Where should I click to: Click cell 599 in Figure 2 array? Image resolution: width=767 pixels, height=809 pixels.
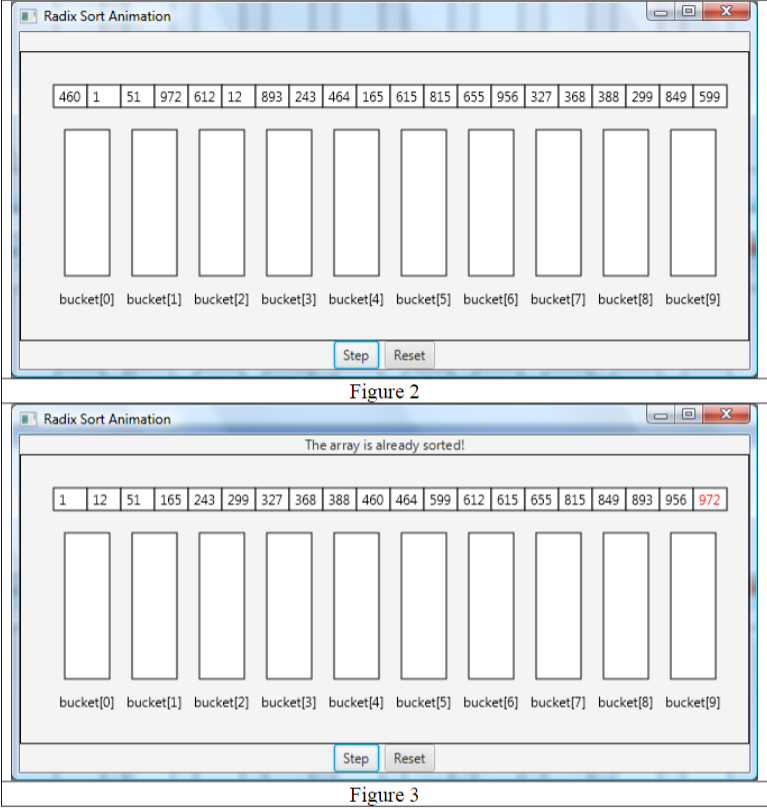pos(710,96)
